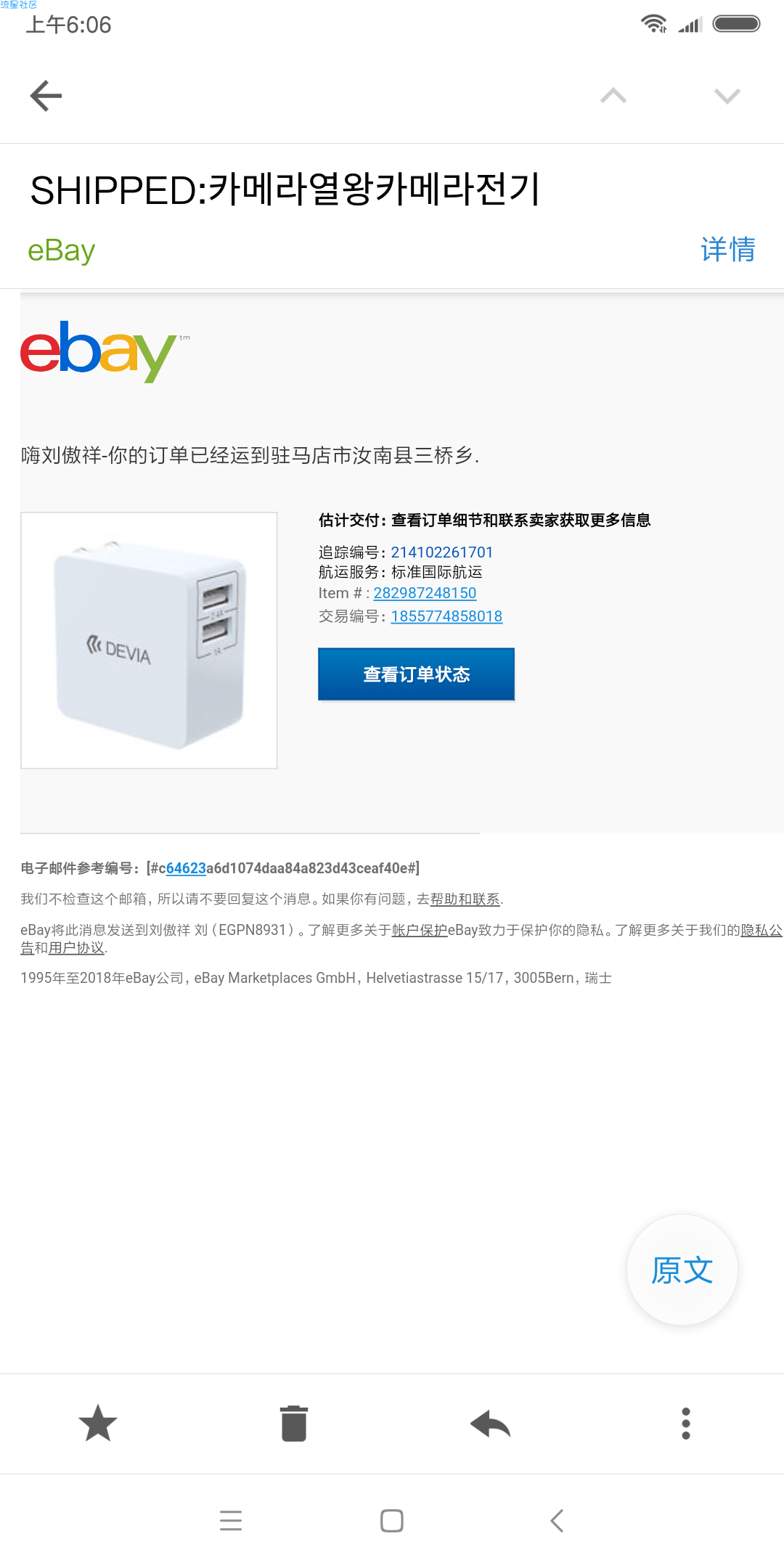This screenshot has width=784, height=1568.
Task: Tap the Android home square icon
Action: click(392, 1520)
